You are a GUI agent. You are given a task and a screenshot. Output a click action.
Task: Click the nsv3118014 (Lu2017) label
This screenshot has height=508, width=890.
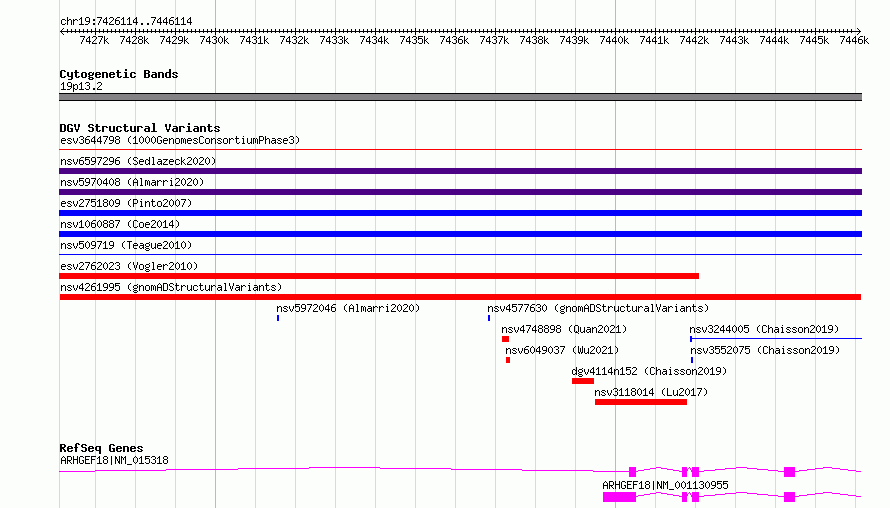click(x=651, y=392)
